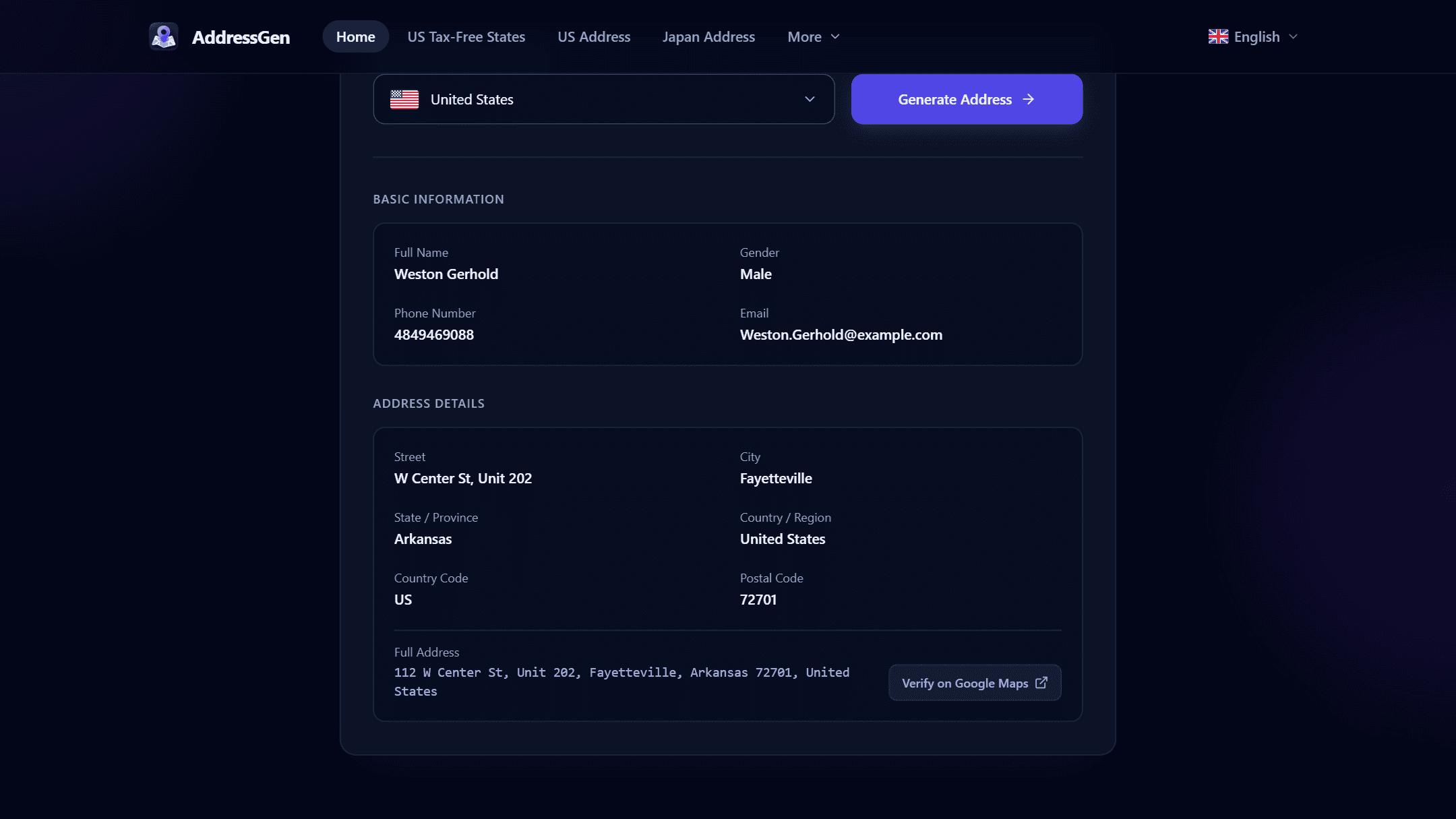Image resolution: width=1456 pixels, height=819 pixels.
Task: Navigate to Japan Address
Action: click(x=708, y=36)
